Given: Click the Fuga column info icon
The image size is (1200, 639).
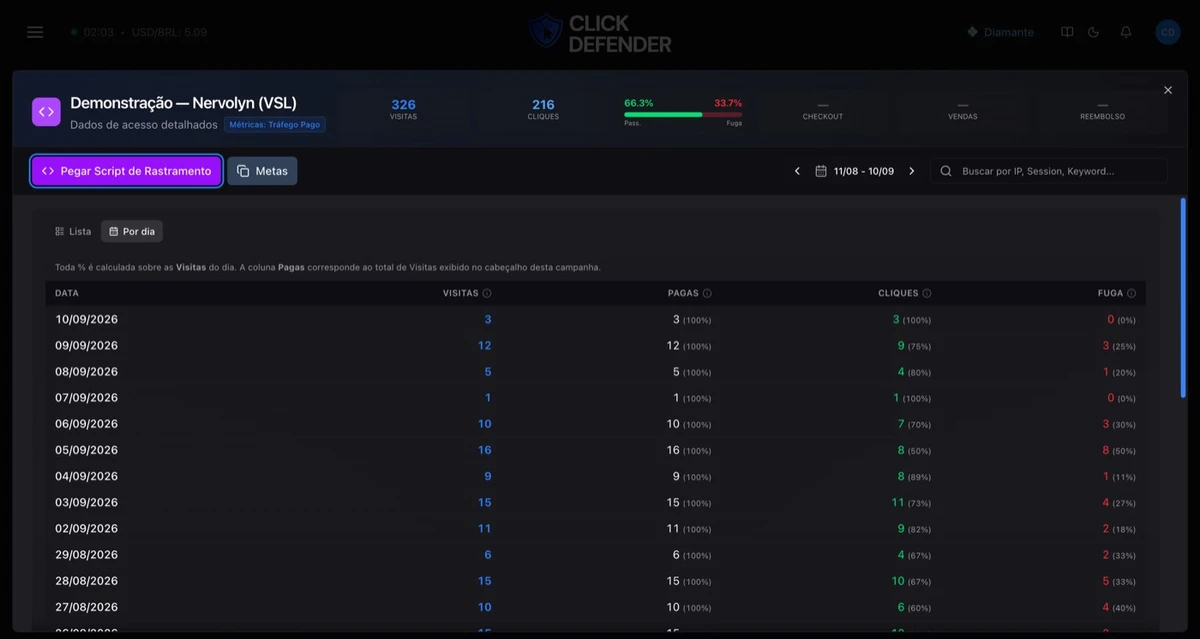Looking at the screenshot, I should click(x=1131, y=293).
